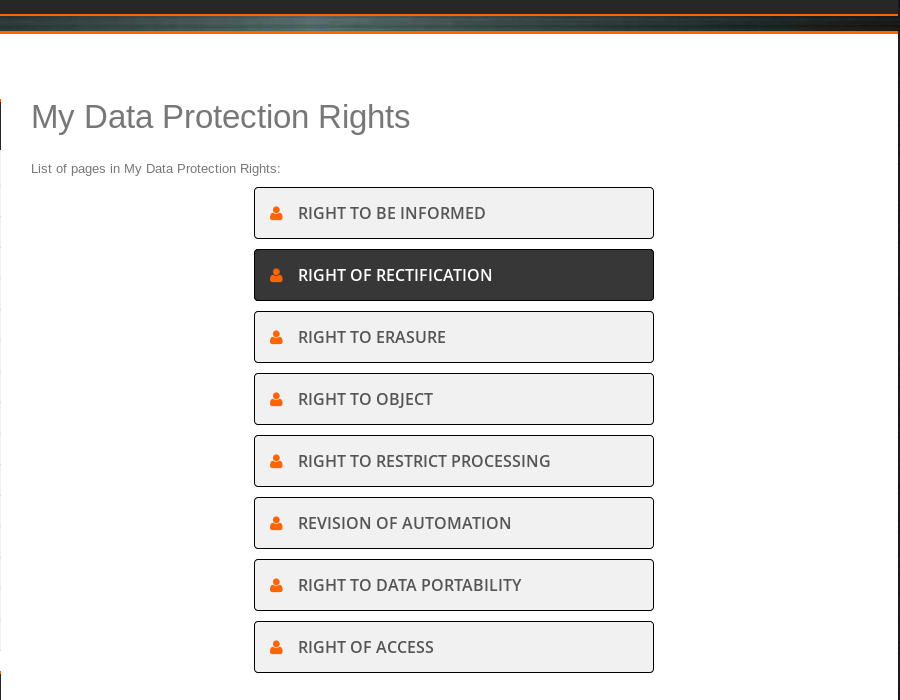The image size is (900, 700).
Task: Click the person icon beside Right of Access
Action: point(276,647)
